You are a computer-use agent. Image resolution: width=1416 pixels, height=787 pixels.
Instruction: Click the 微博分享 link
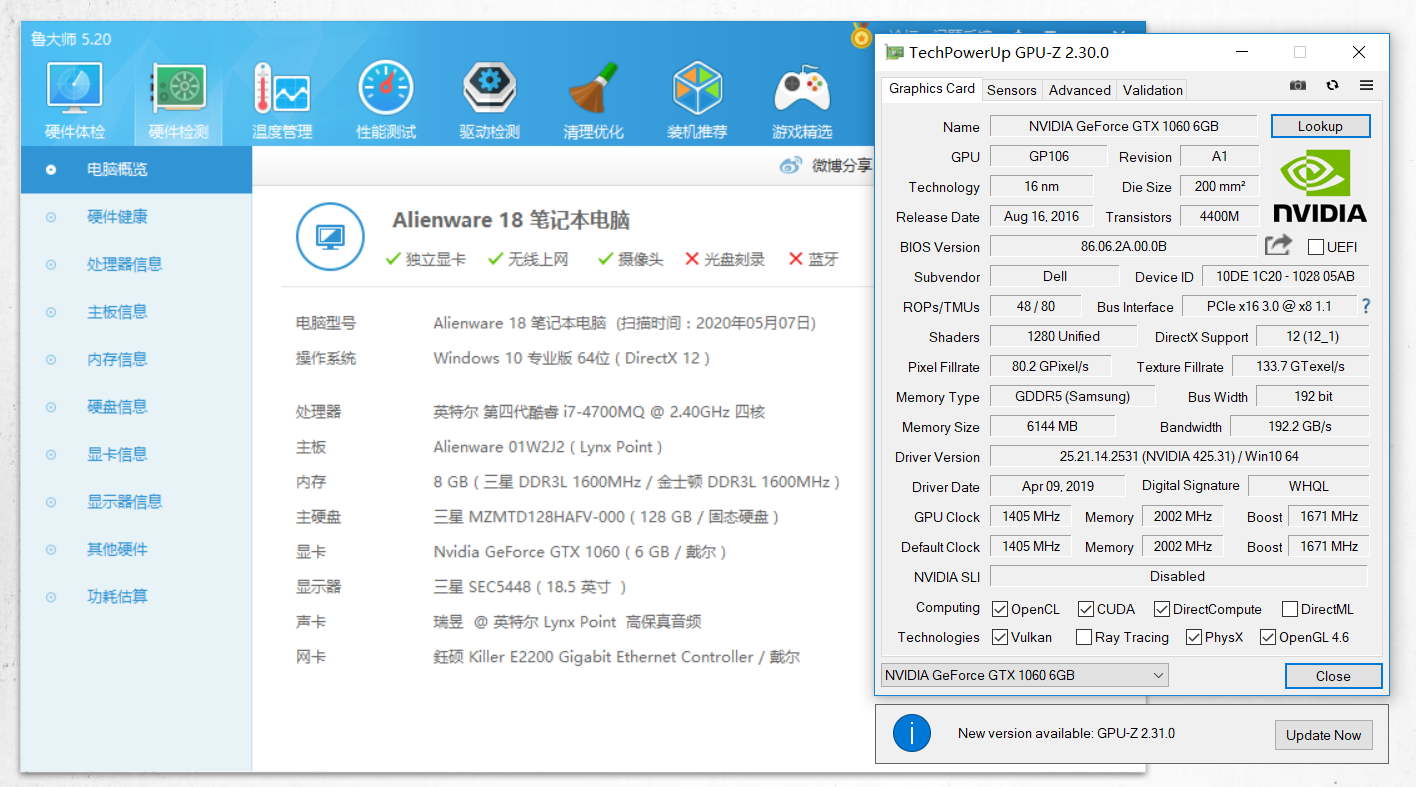(x=826, y=166)
